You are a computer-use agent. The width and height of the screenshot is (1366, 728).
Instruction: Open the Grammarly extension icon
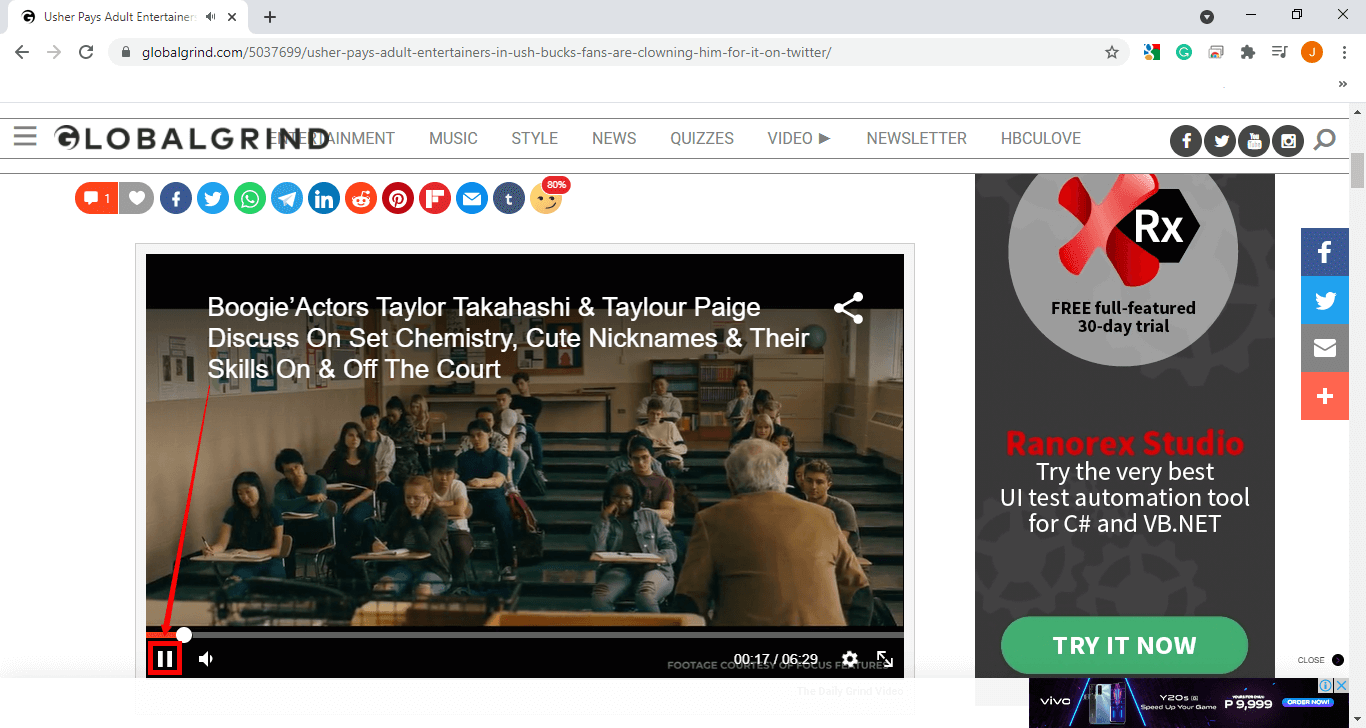[1184, 52]
